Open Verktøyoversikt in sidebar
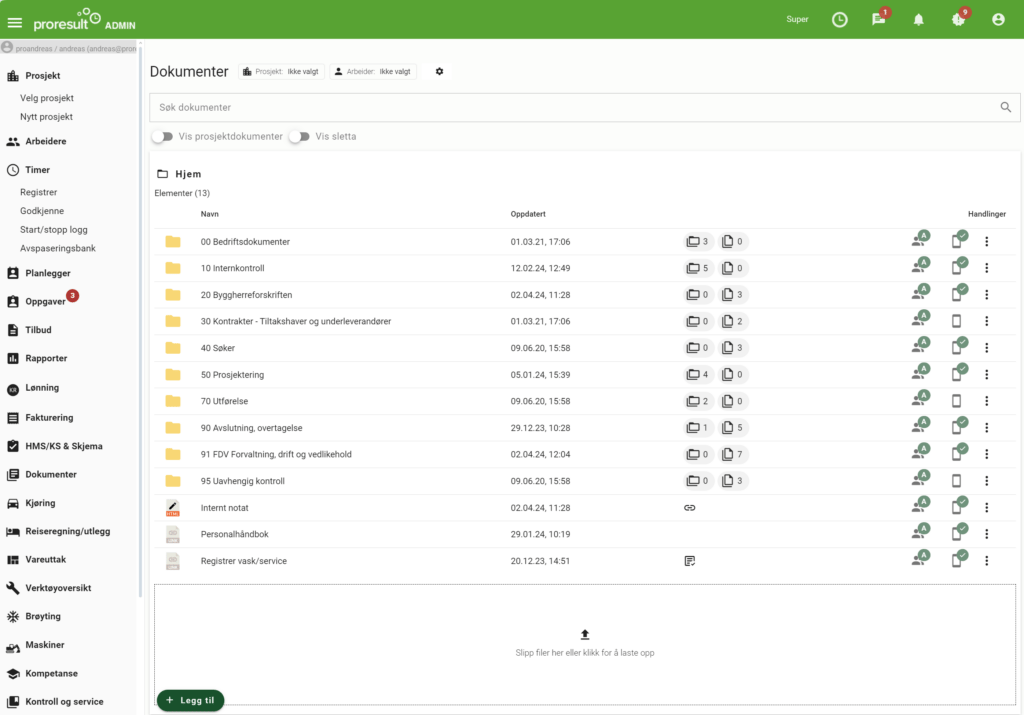 point(58,588)
